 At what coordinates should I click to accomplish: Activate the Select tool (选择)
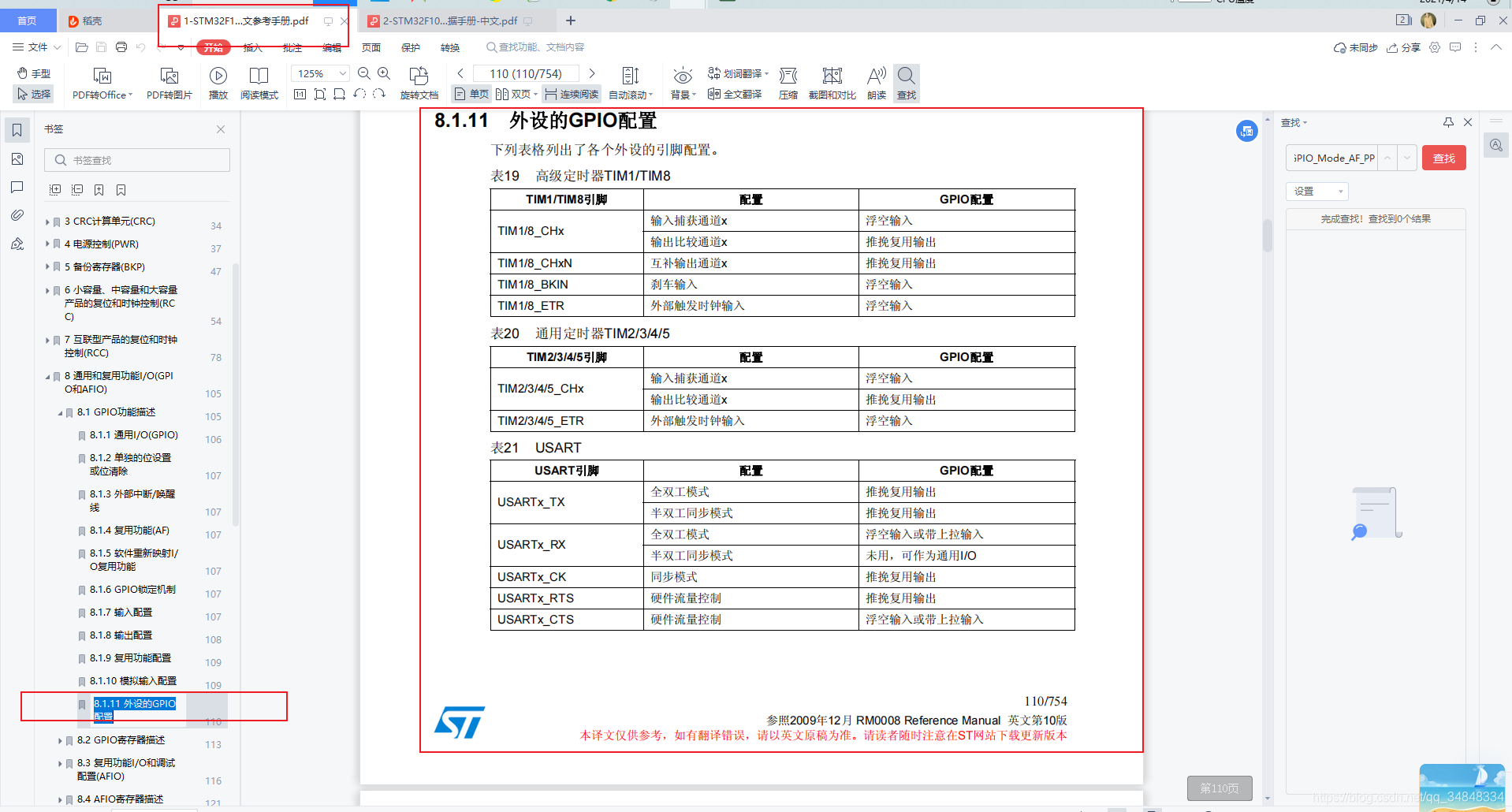(33, 94)
